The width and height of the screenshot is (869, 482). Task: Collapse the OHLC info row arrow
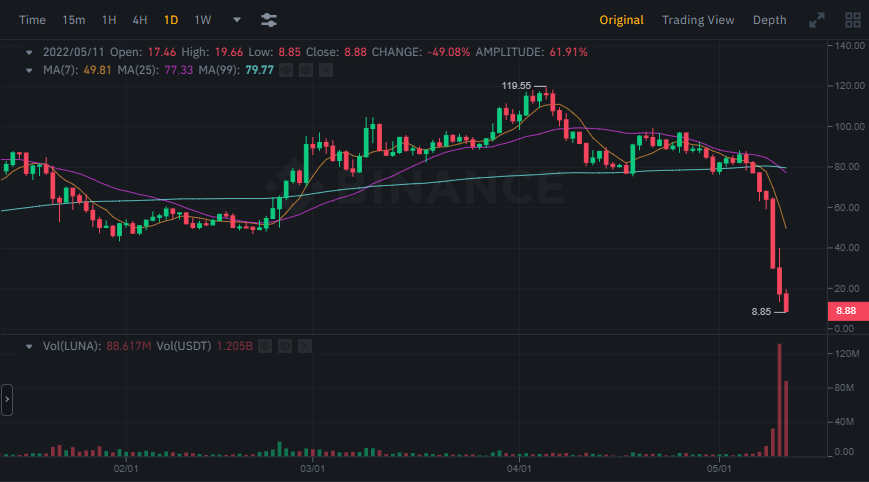pyautogui.click(x=28, y=51)
